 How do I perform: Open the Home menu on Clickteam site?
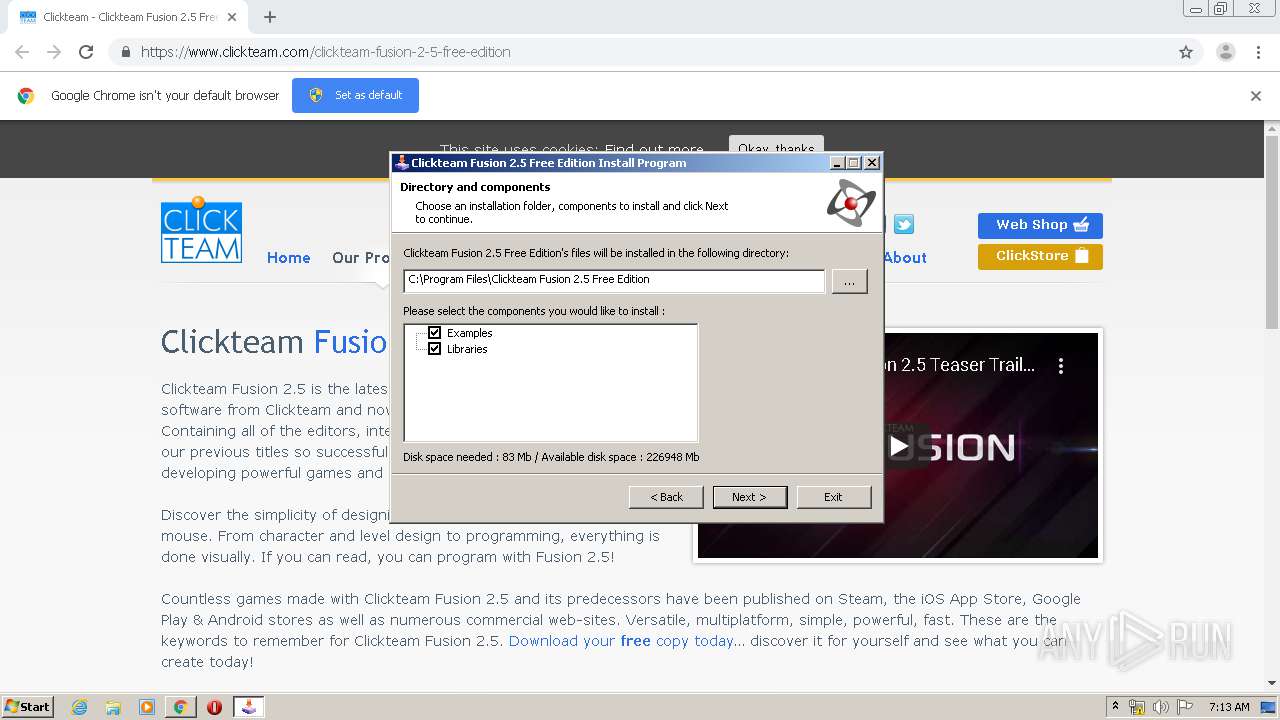pos(288,258)
